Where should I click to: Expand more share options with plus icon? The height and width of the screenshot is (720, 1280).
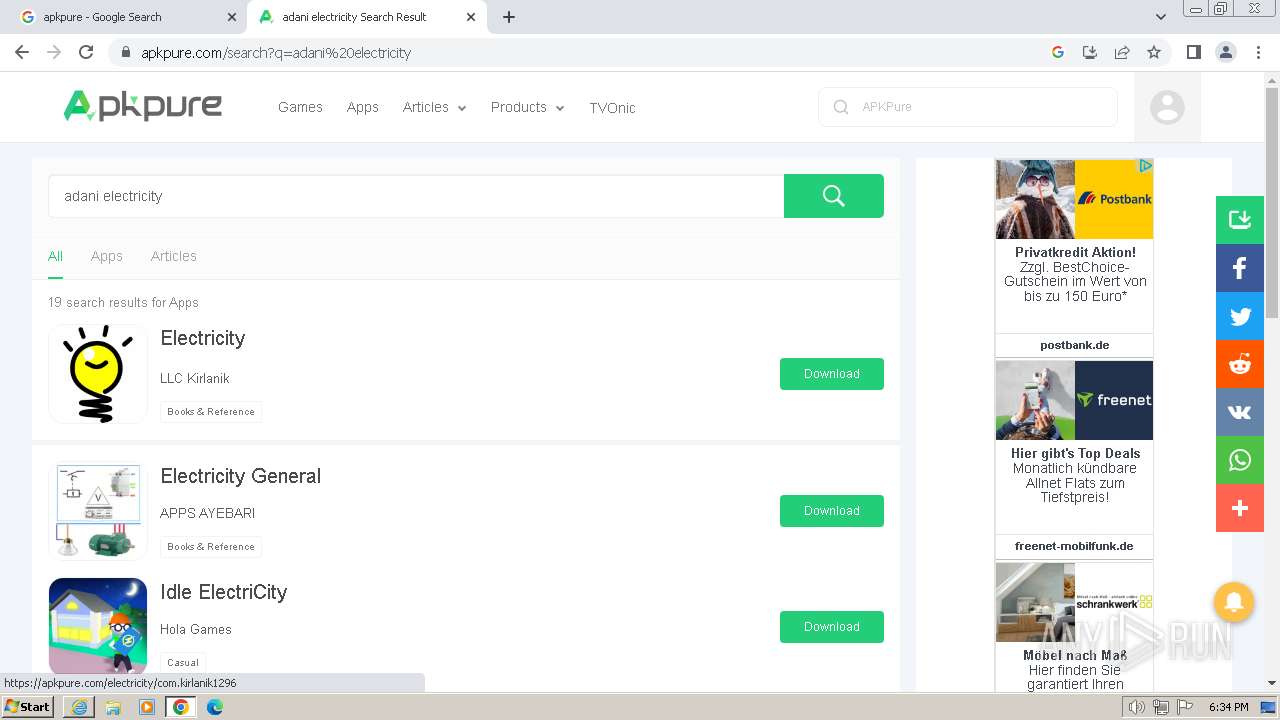tap(1240, 508)
